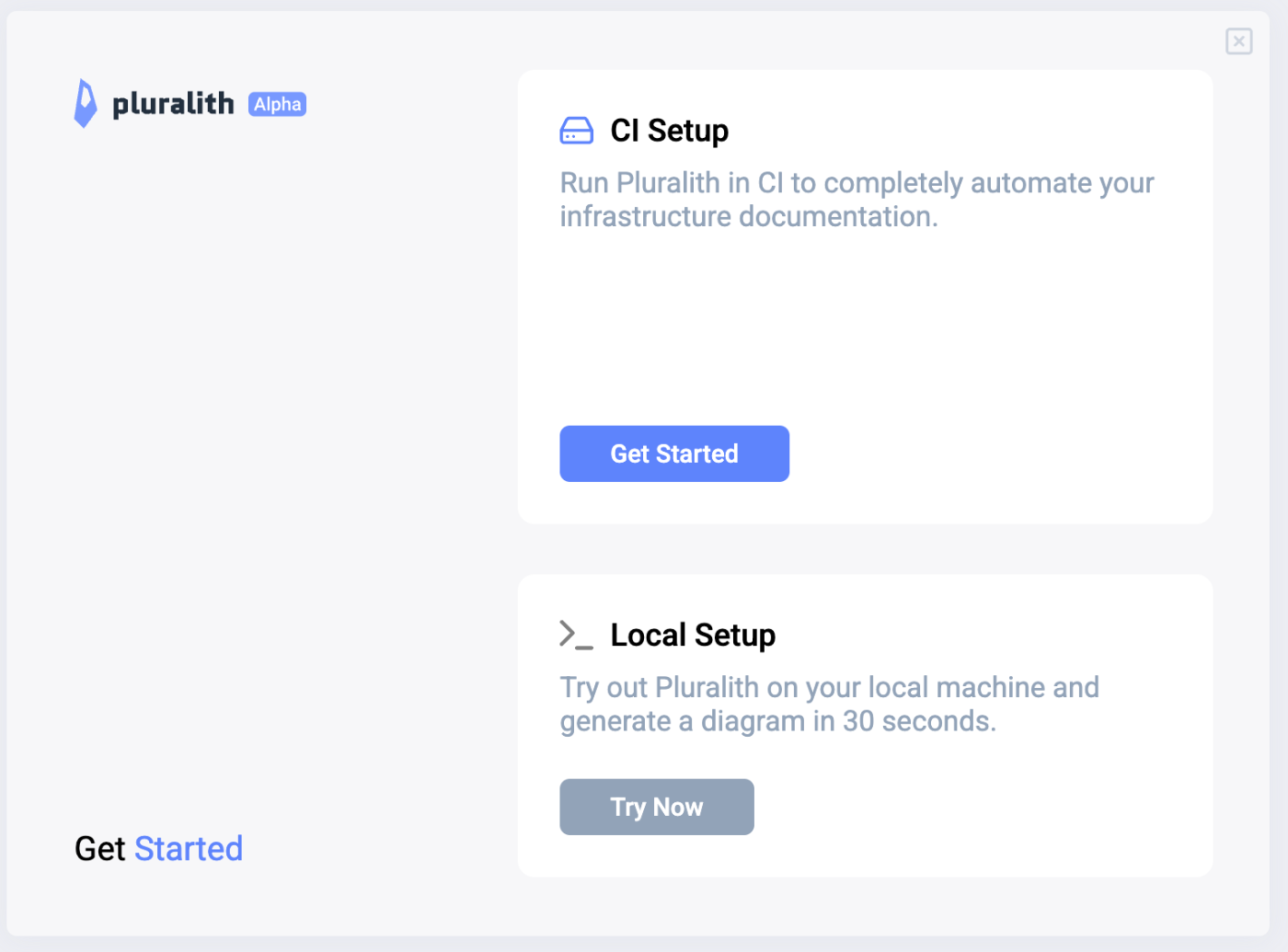The height and width of the screenshot is (952, 1288).
Task: Click 'diagram in 30 seconds' text
Action: (848, 721)
